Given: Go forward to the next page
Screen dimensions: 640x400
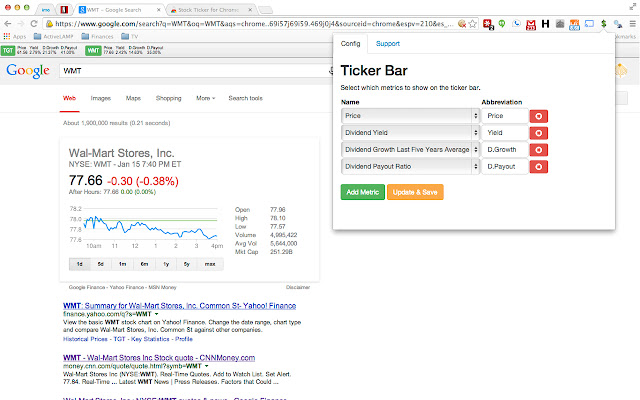Looking at the screenshot, I should (21, 24).
